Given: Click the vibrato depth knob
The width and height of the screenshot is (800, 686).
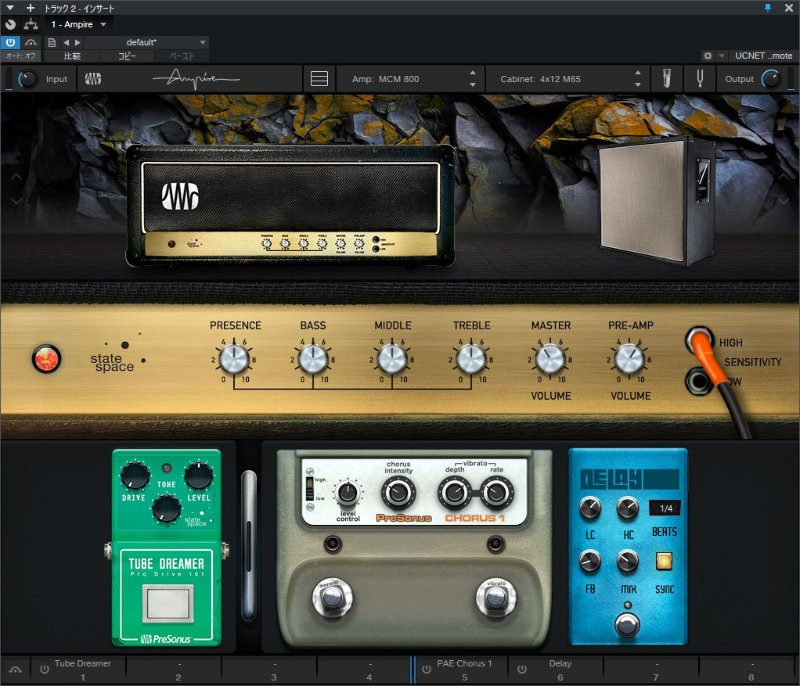Looking at the screenshot, I should click(x=453, y=493).
